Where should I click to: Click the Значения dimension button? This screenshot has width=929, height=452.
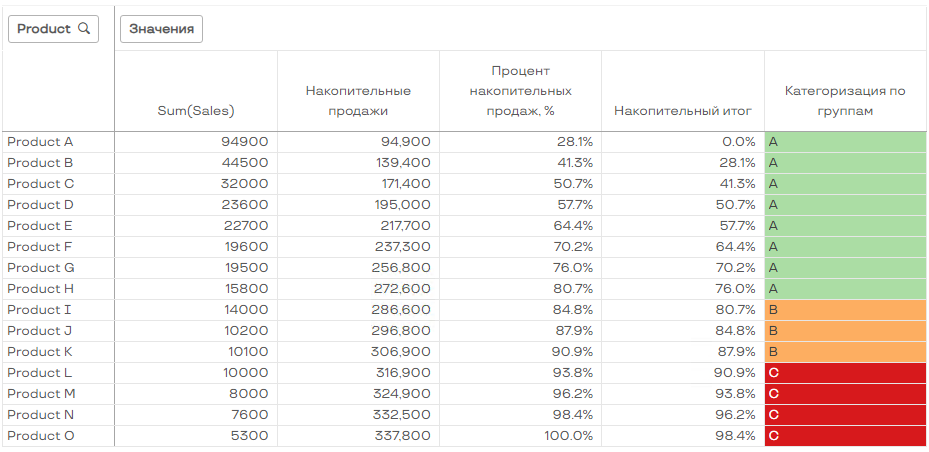161,29
